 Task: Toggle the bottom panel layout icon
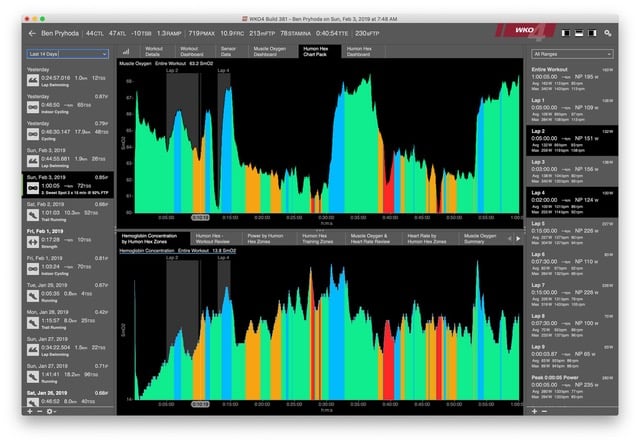[x=579, y=33]
